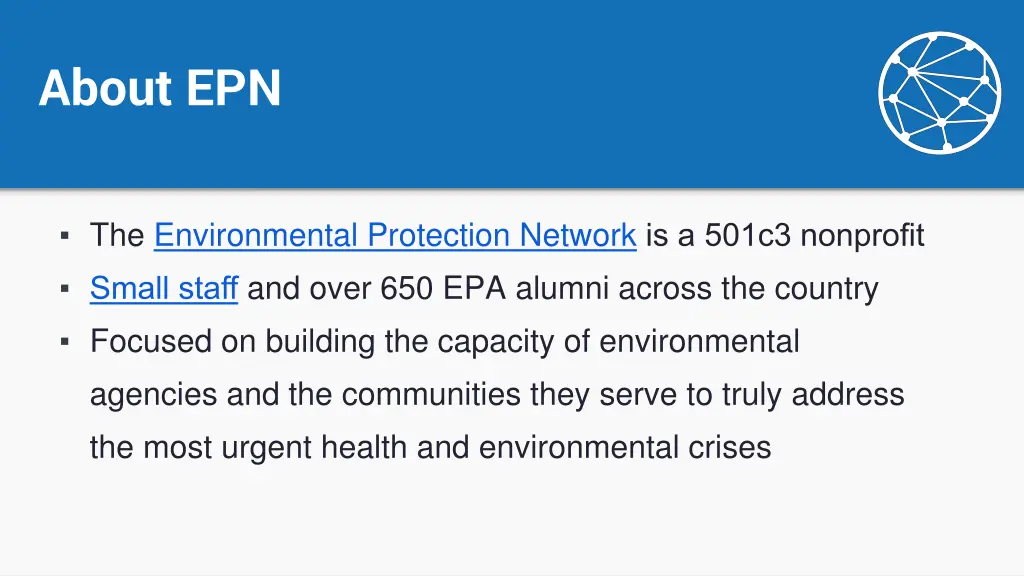Click the word 'Network' in the first link
1024x576 pixels.
[578, 235]
